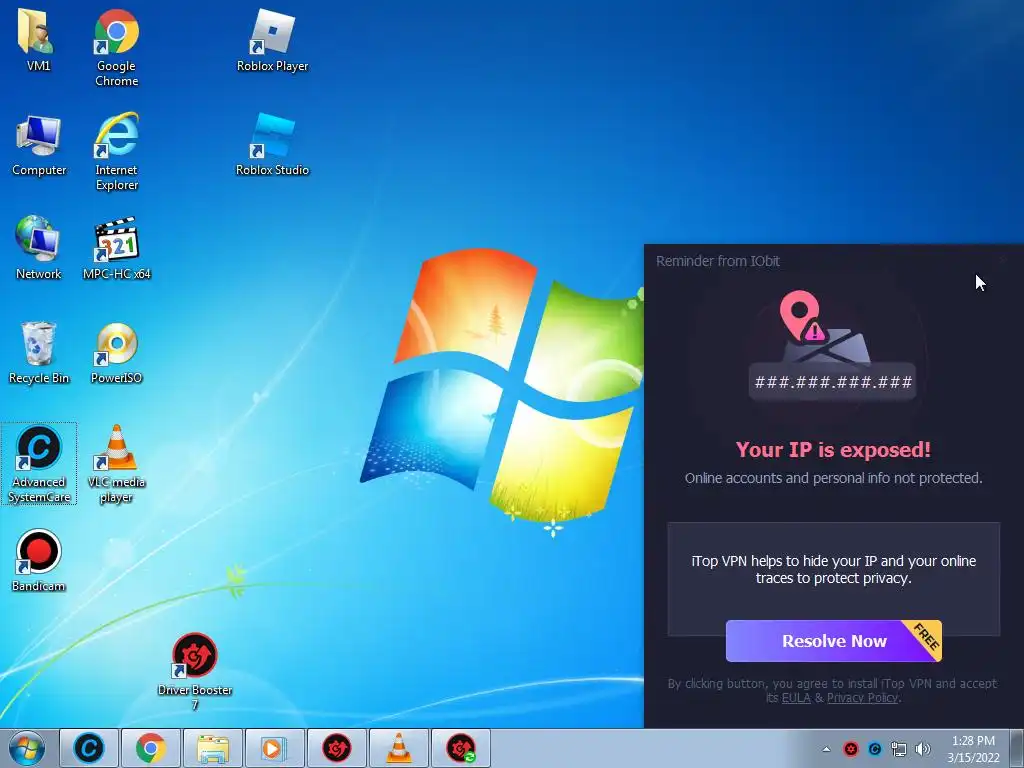Select the Computer desktop icon

pos(39,145)
